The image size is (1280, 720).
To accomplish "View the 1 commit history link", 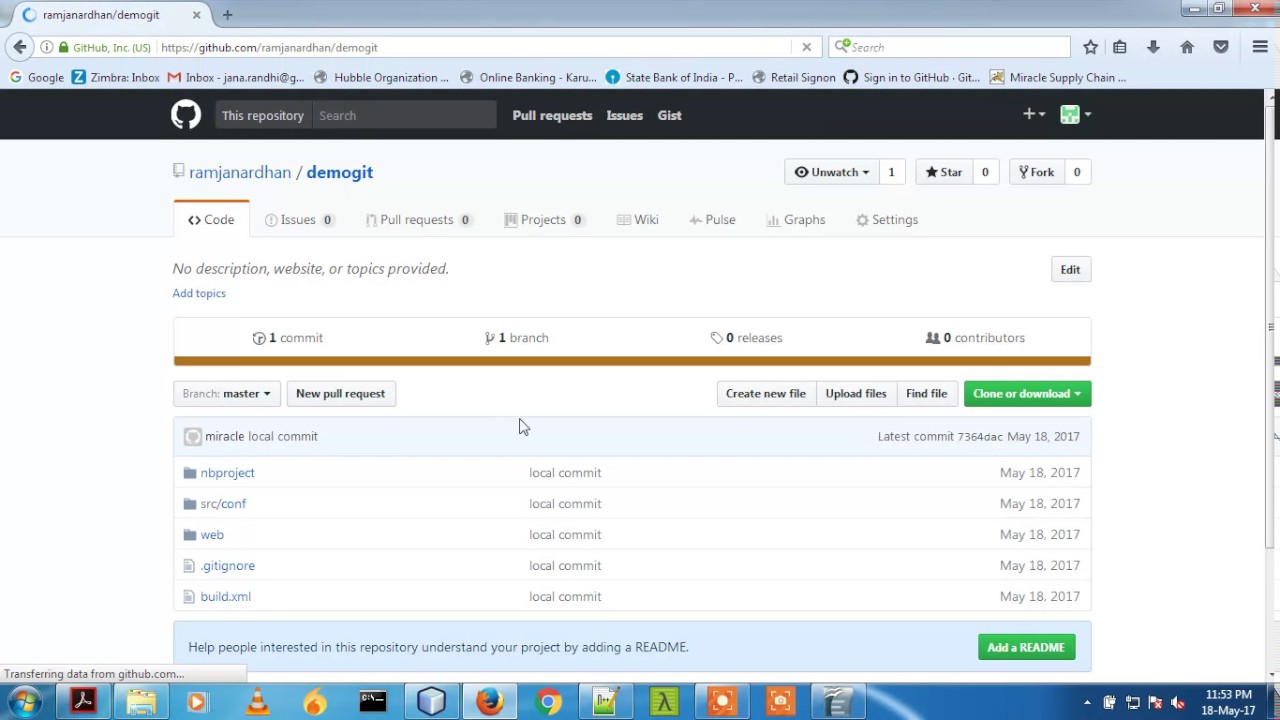I will point(288,338).
